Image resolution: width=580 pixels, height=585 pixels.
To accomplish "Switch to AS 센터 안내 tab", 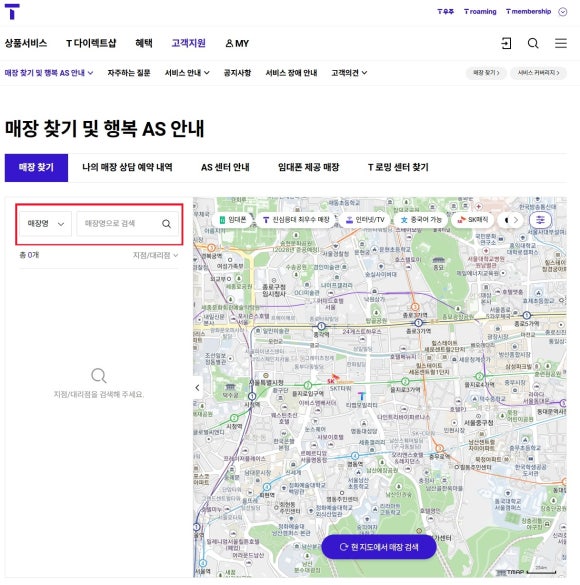I will coord(225,167).
